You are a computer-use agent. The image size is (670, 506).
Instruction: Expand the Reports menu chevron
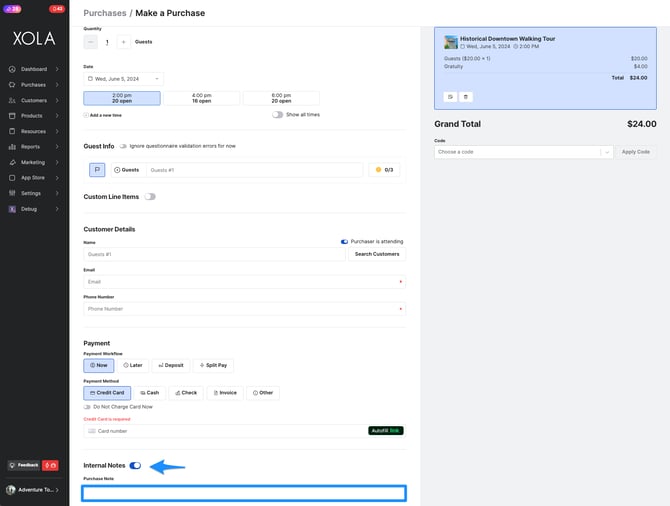point(57,147)
